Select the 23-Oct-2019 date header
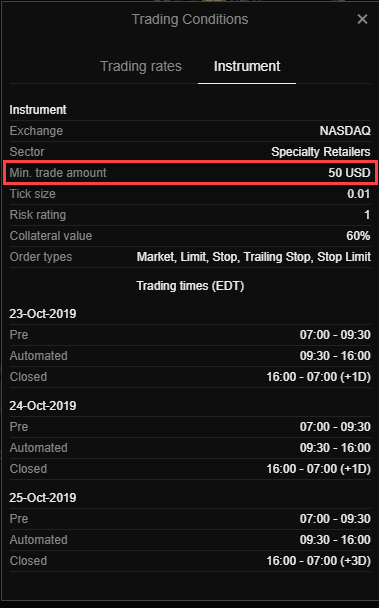This screenshot has width=379, height=609. [x=43, y=313]
